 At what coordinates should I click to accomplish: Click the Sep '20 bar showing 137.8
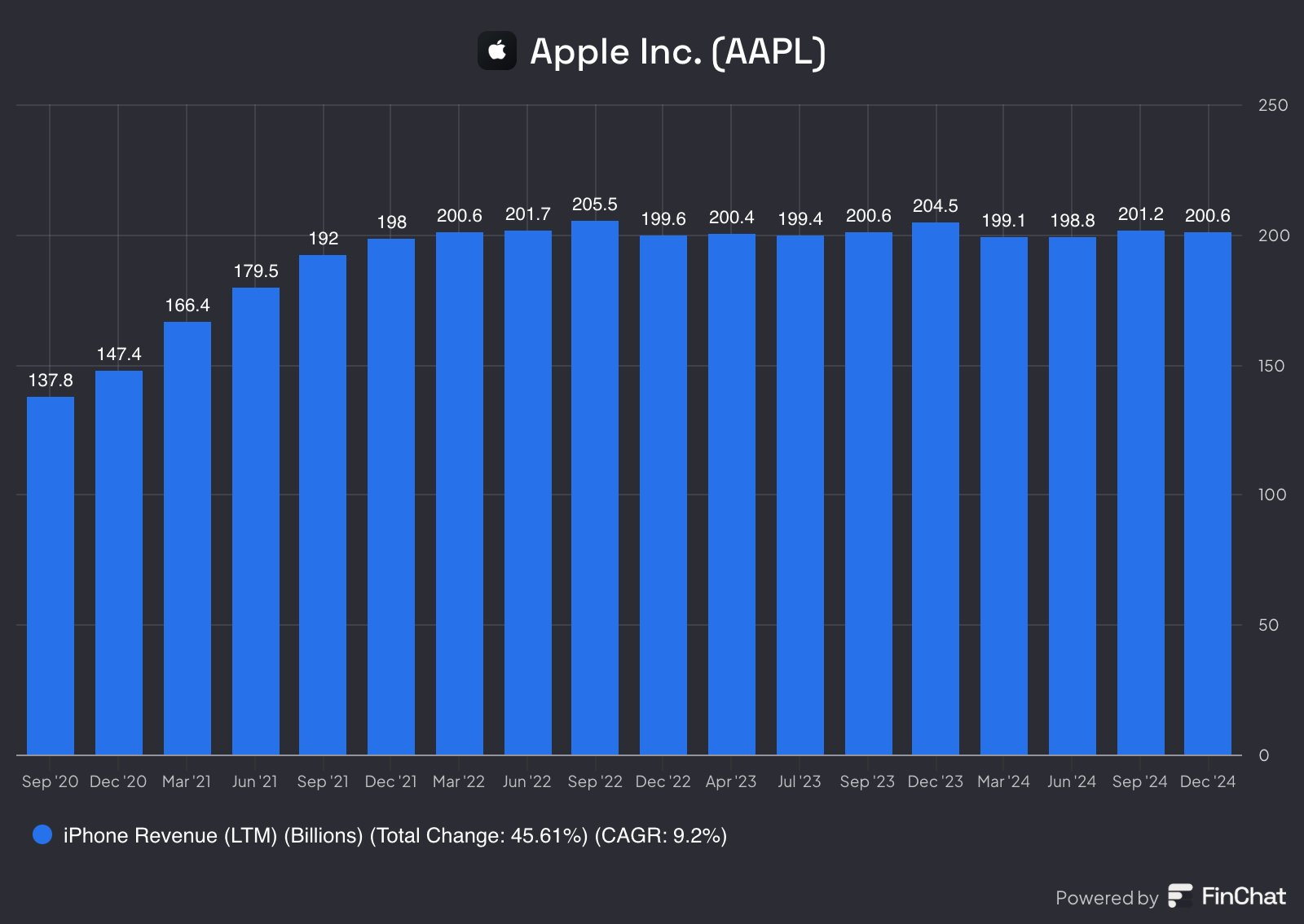[51, 575]
